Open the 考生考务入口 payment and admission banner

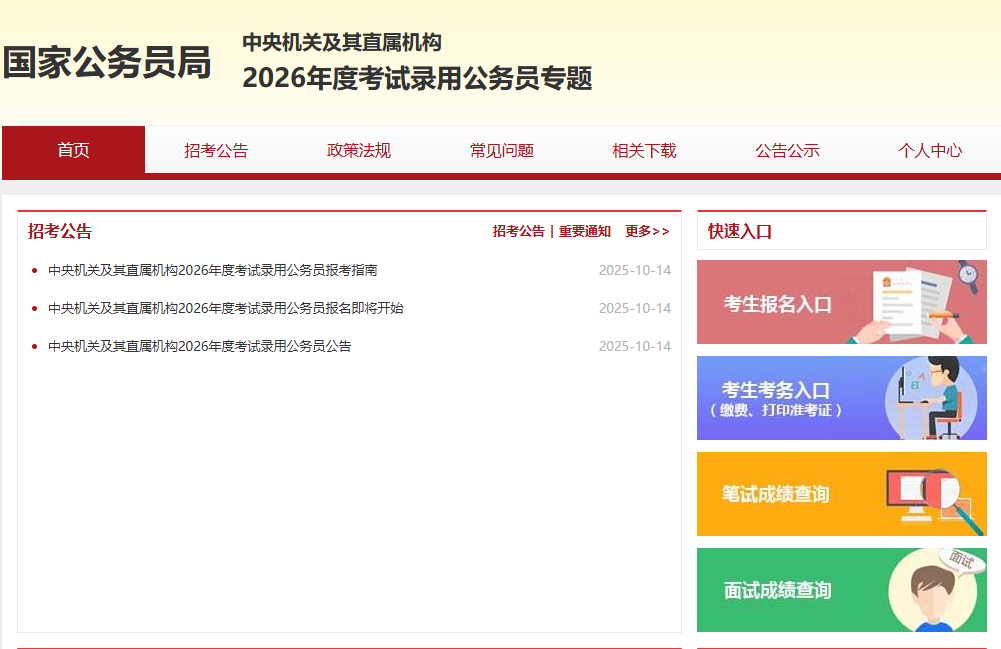(776, 398)
